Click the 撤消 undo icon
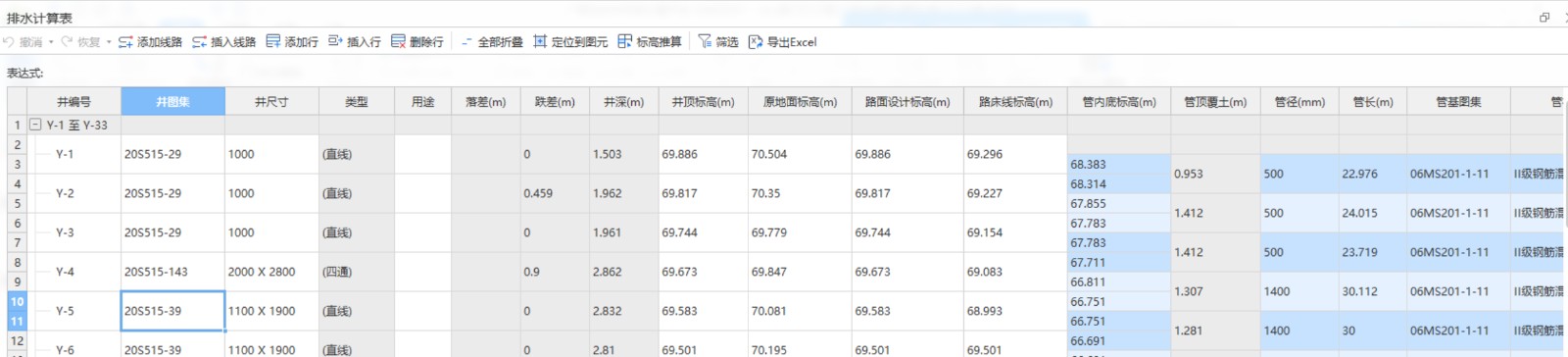This screenshot has height=357, width=1568. [x=9, y=42]
